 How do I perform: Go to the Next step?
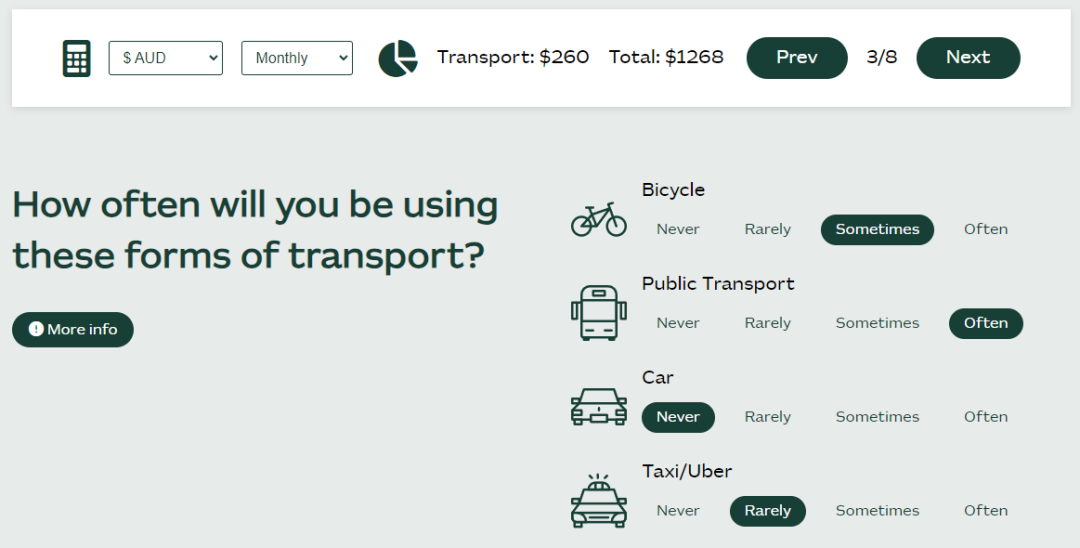click(968, 58)
